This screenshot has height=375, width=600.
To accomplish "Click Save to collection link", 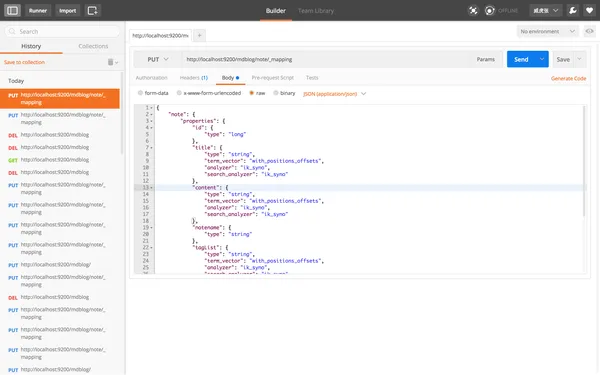I will click(x=24, y=62).
